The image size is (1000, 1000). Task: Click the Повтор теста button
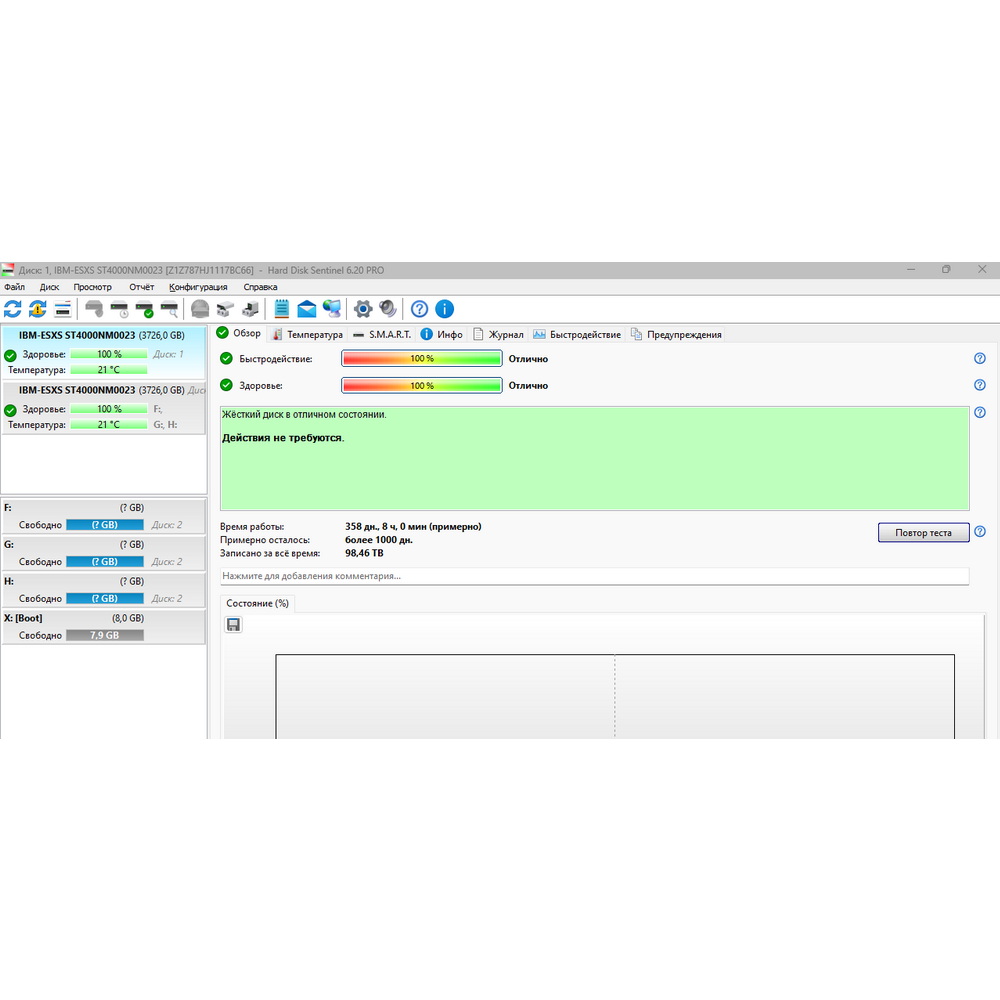pos(923,533)
